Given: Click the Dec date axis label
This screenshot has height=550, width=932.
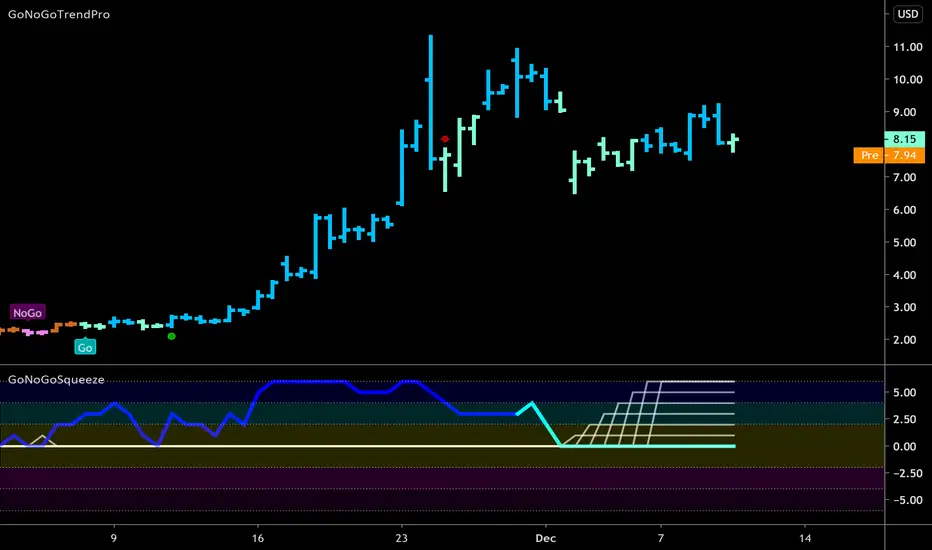Looking at the screenshot, I should (x=546, y=538).
